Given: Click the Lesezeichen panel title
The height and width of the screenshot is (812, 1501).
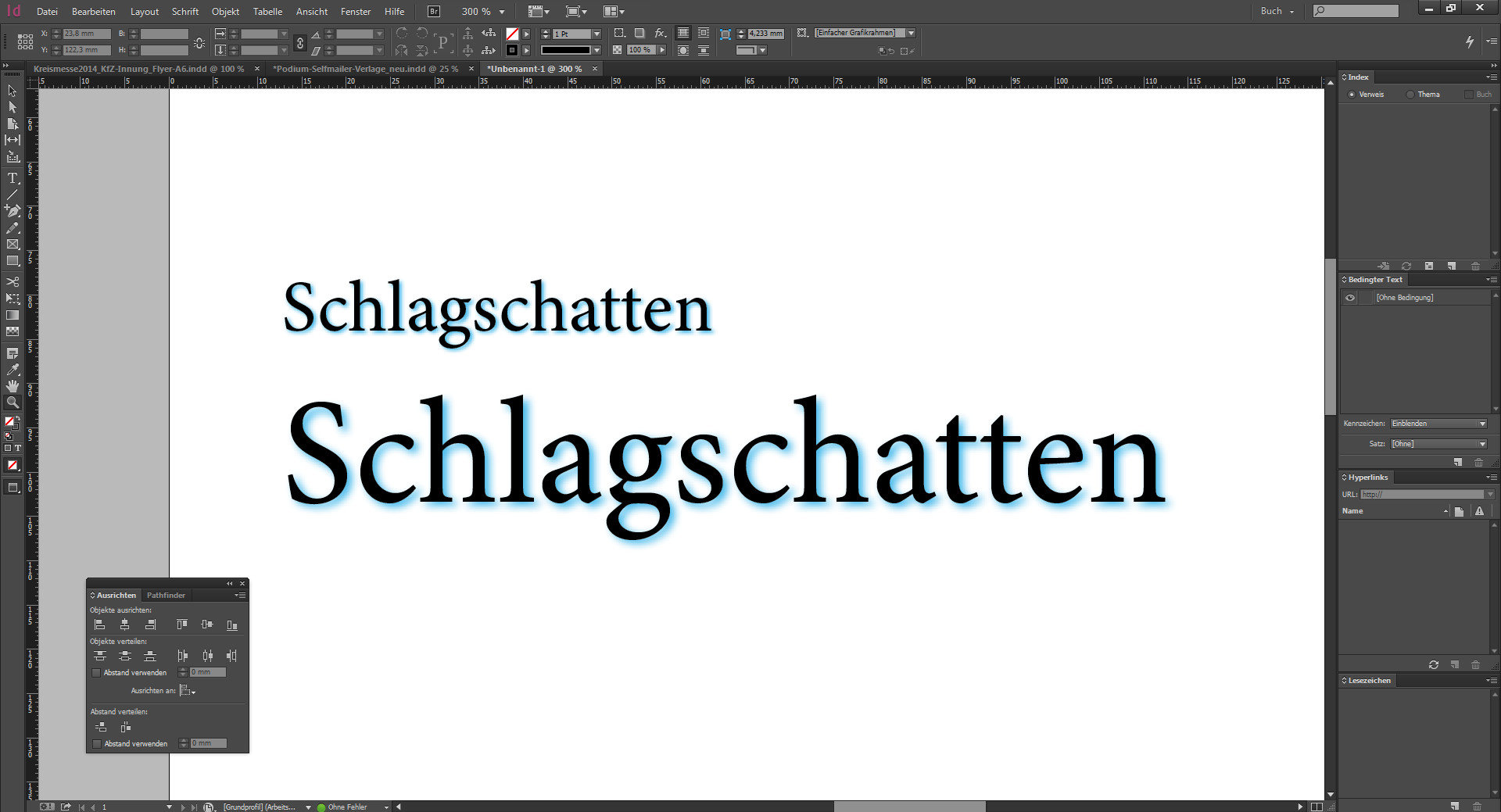Looking at the screenshot, I should [1369, 681].
